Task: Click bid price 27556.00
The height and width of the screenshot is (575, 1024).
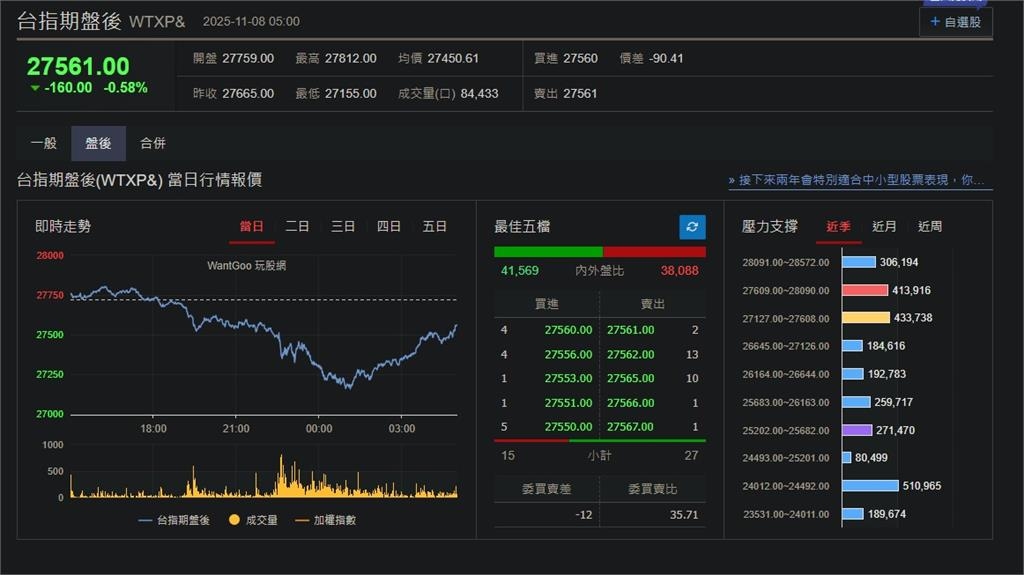Action: pos(568,354)
